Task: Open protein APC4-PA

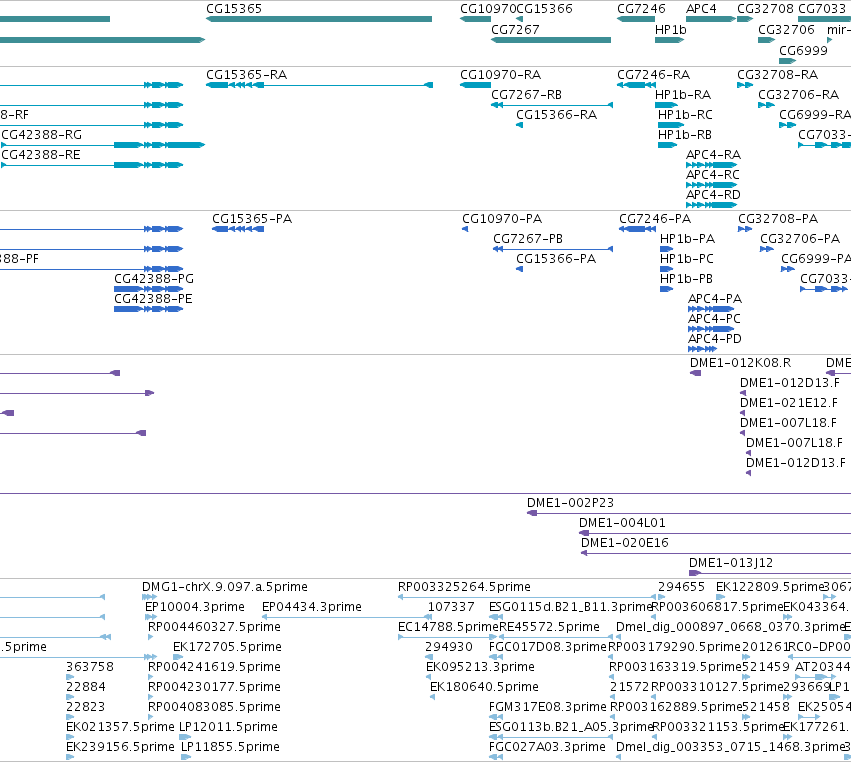Action: click(715, 299)
